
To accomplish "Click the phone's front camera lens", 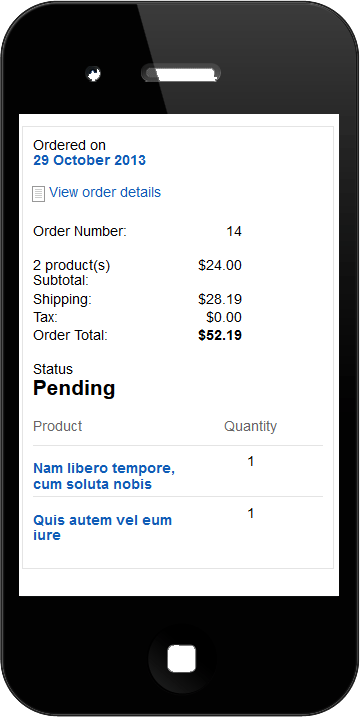I will coord(94,74).
